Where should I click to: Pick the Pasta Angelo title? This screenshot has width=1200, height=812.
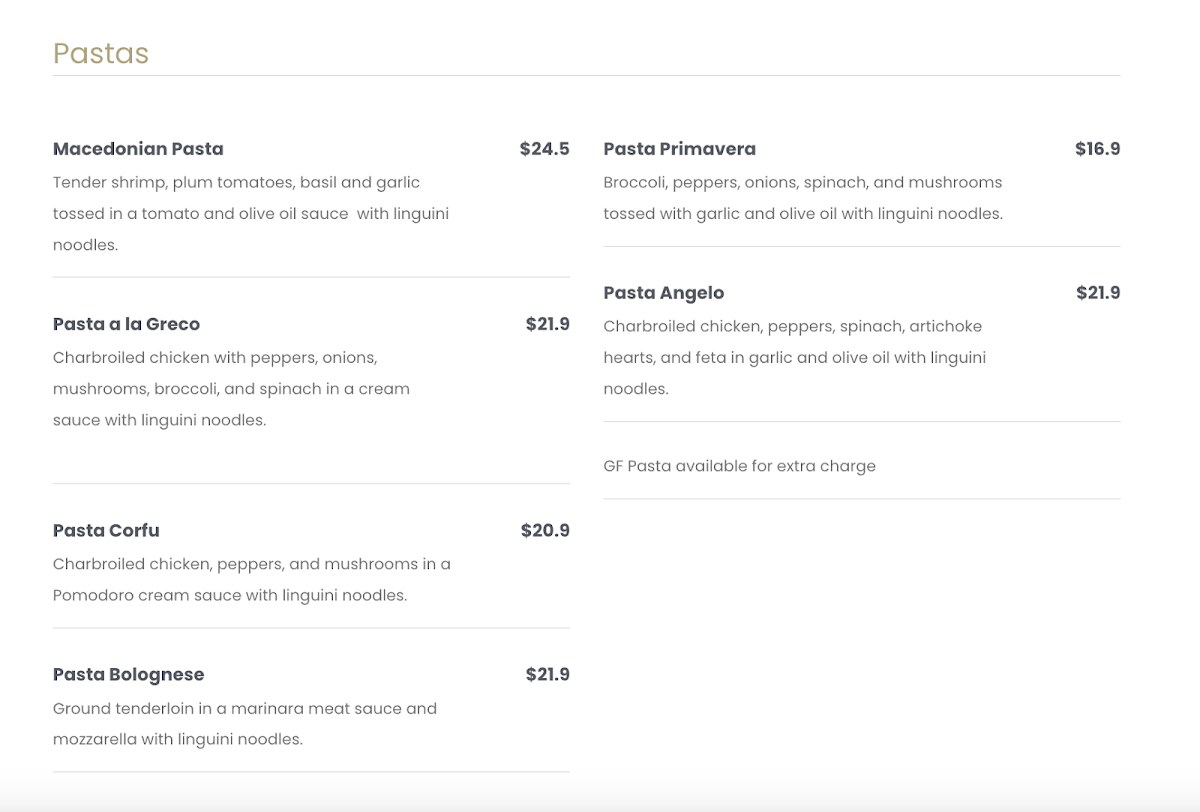click(663, 293)
